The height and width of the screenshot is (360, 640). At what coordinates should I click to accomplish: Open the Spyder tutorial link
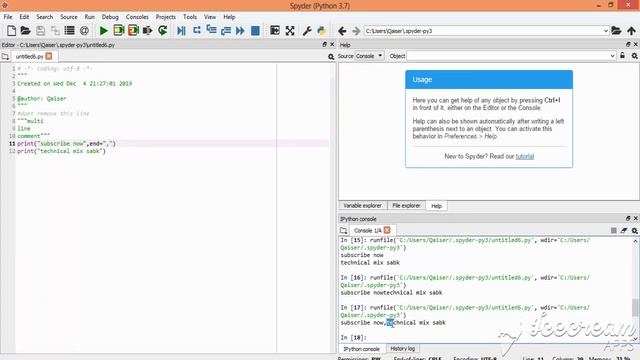click(x=524, y=156)
